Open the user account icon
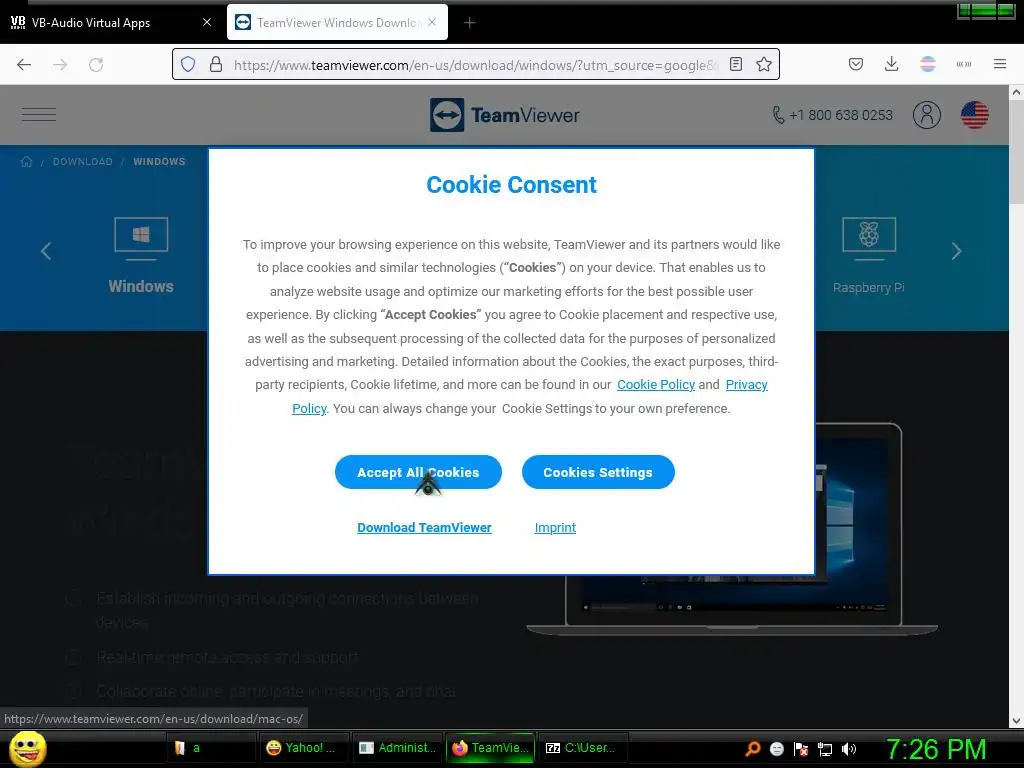Screen dimensions: 1024x768 click(926, 115)
